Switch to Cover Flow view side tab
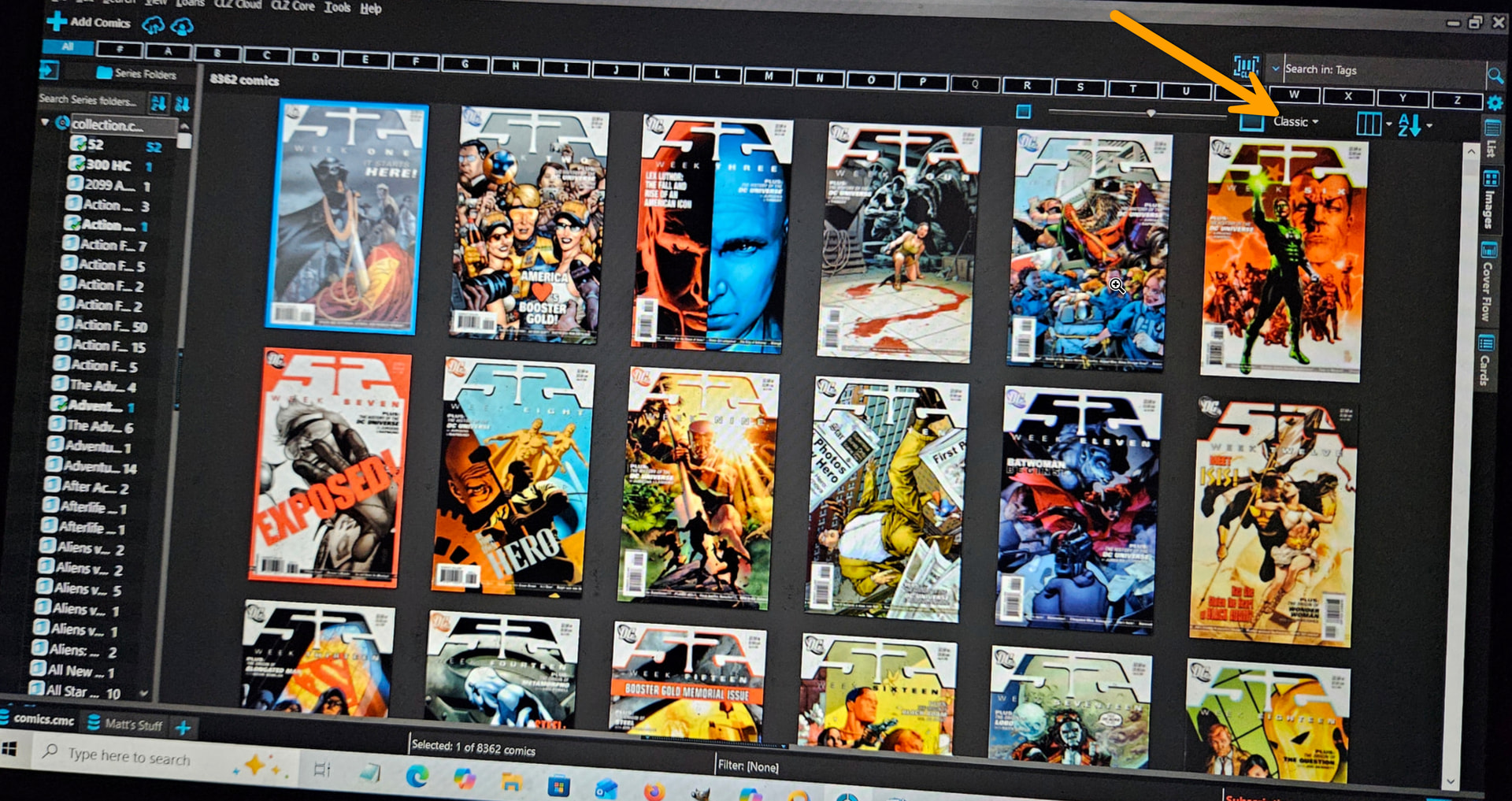The image size is (1512, 801). click(x=1487, y=282)
